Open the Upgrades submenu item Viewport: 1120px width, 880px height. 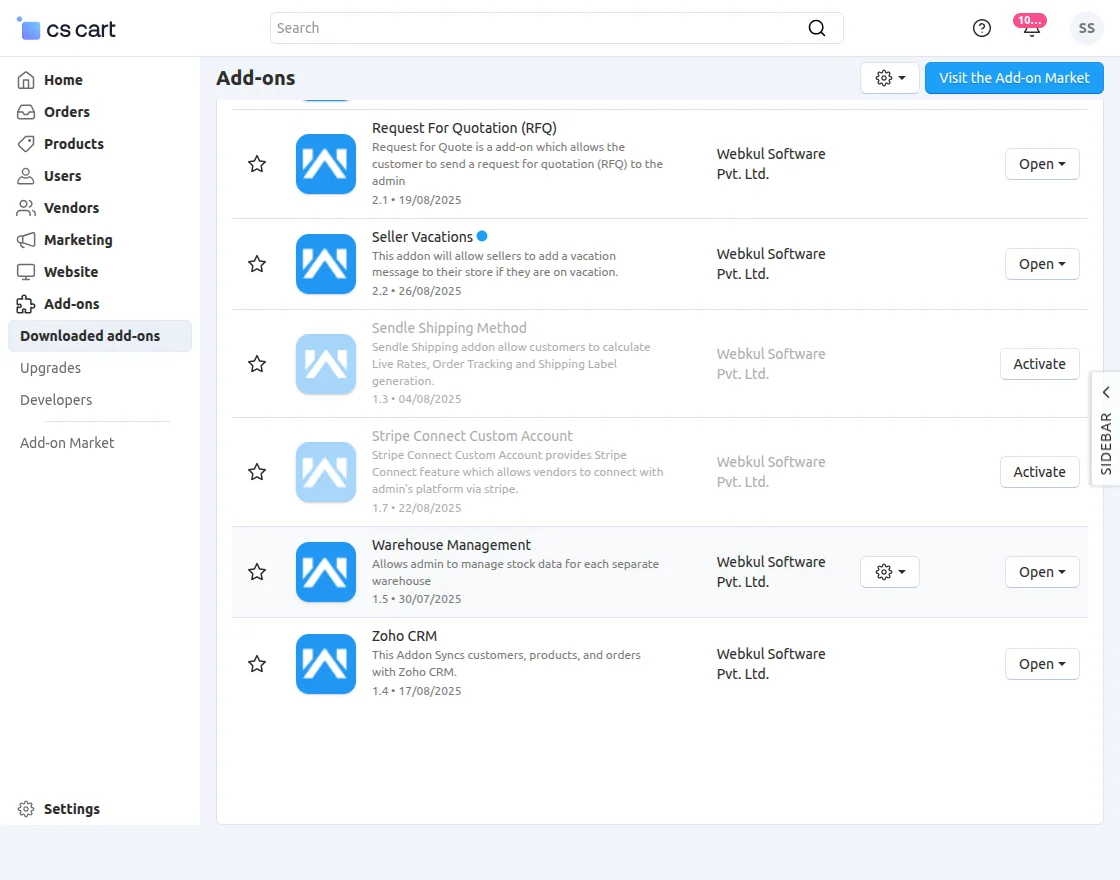tap(50, 368)
